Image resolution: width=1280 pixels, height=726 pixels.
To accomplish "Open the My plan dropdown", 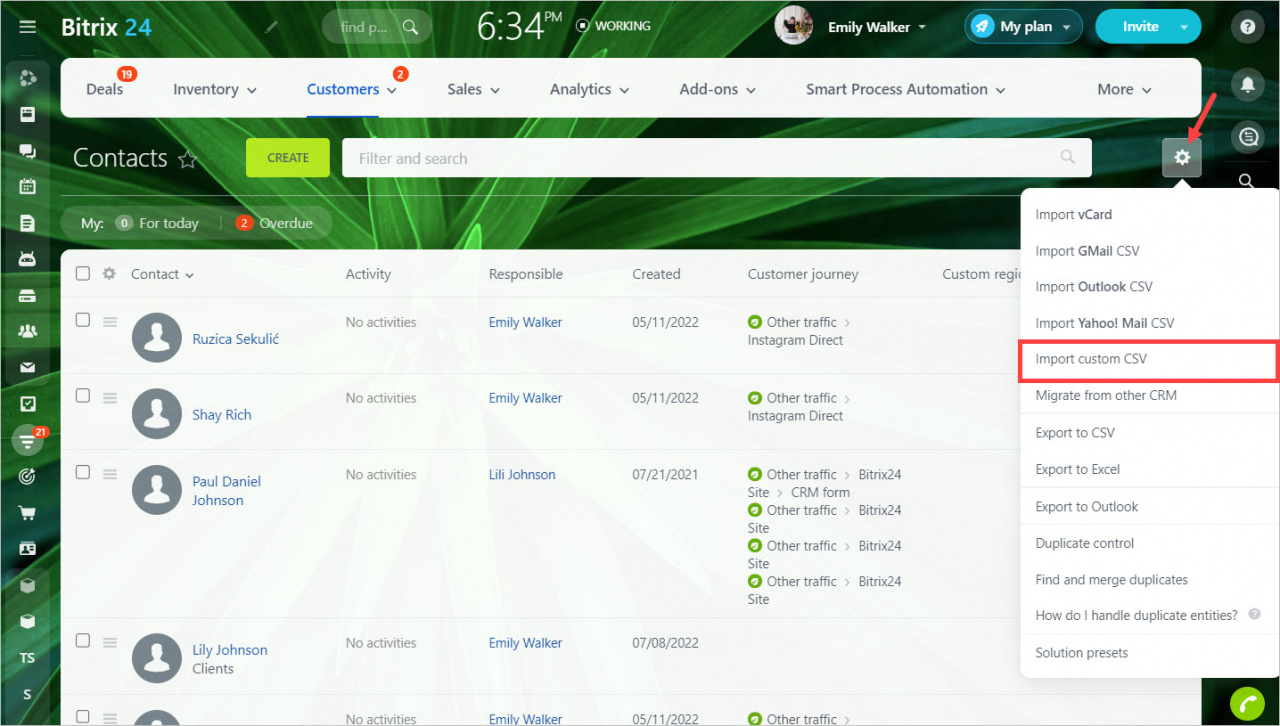I will click(x=1023, y=27).
